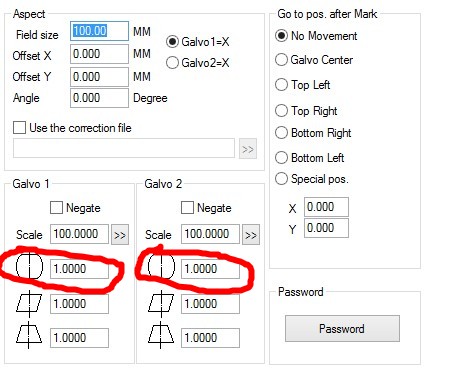Screen dimensions: 464x385
Task: Click the Password button
Action: tap(342, 329)
